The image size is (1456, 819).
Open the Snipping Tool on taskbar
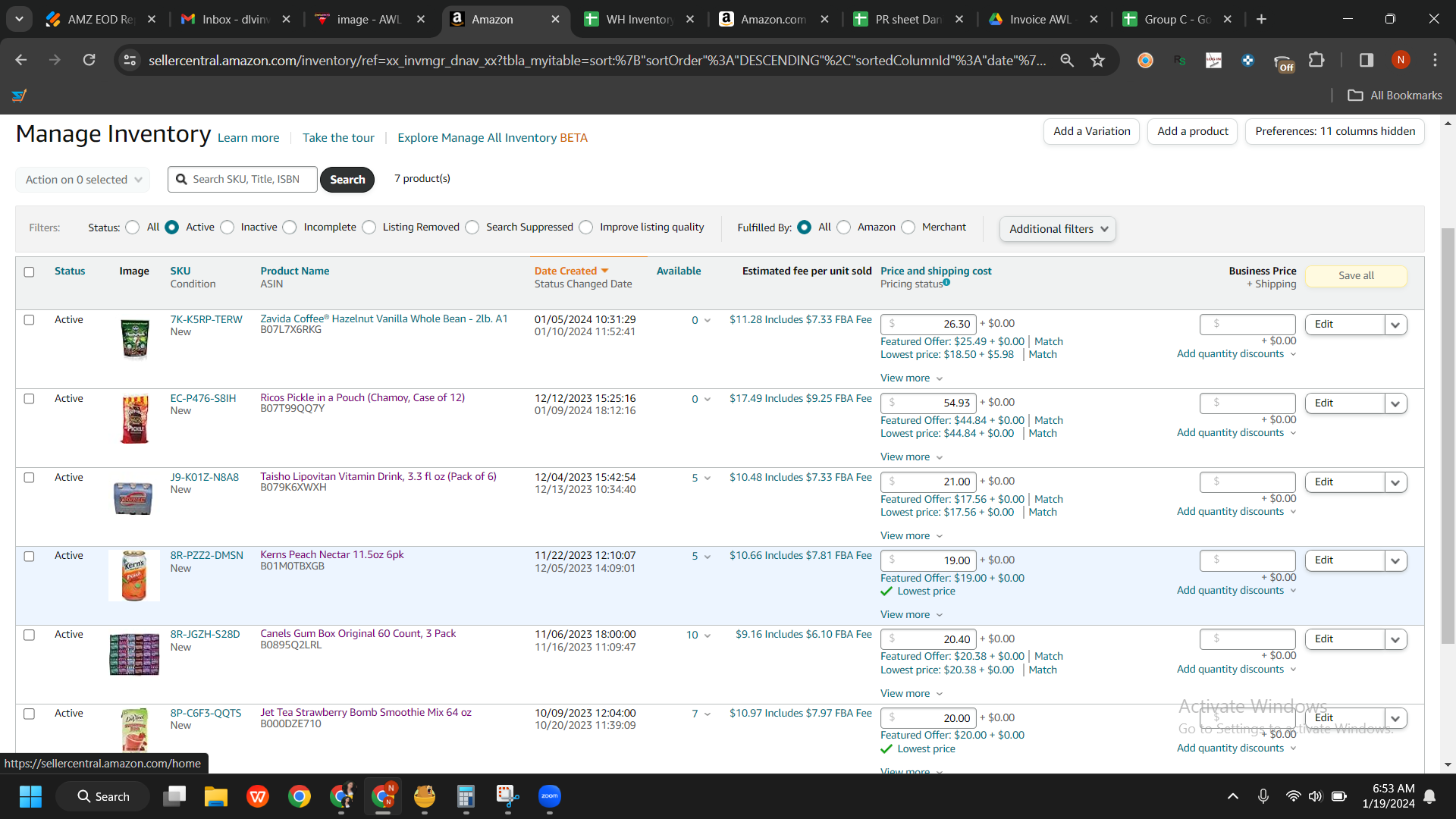click(507, 796)
